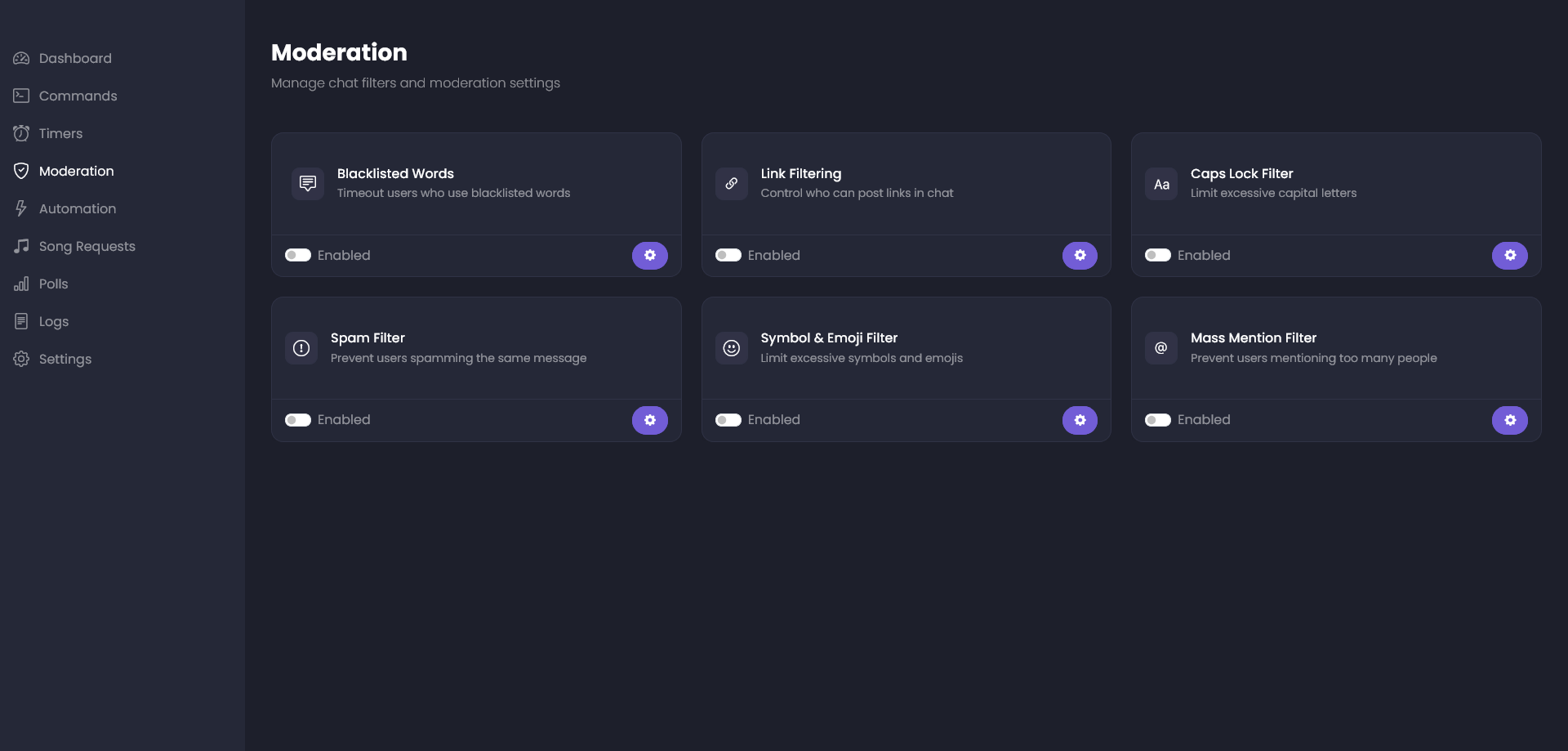Open Spam Filter settings gear
The height and width of the screenshot is (751, 1568).
649,420
